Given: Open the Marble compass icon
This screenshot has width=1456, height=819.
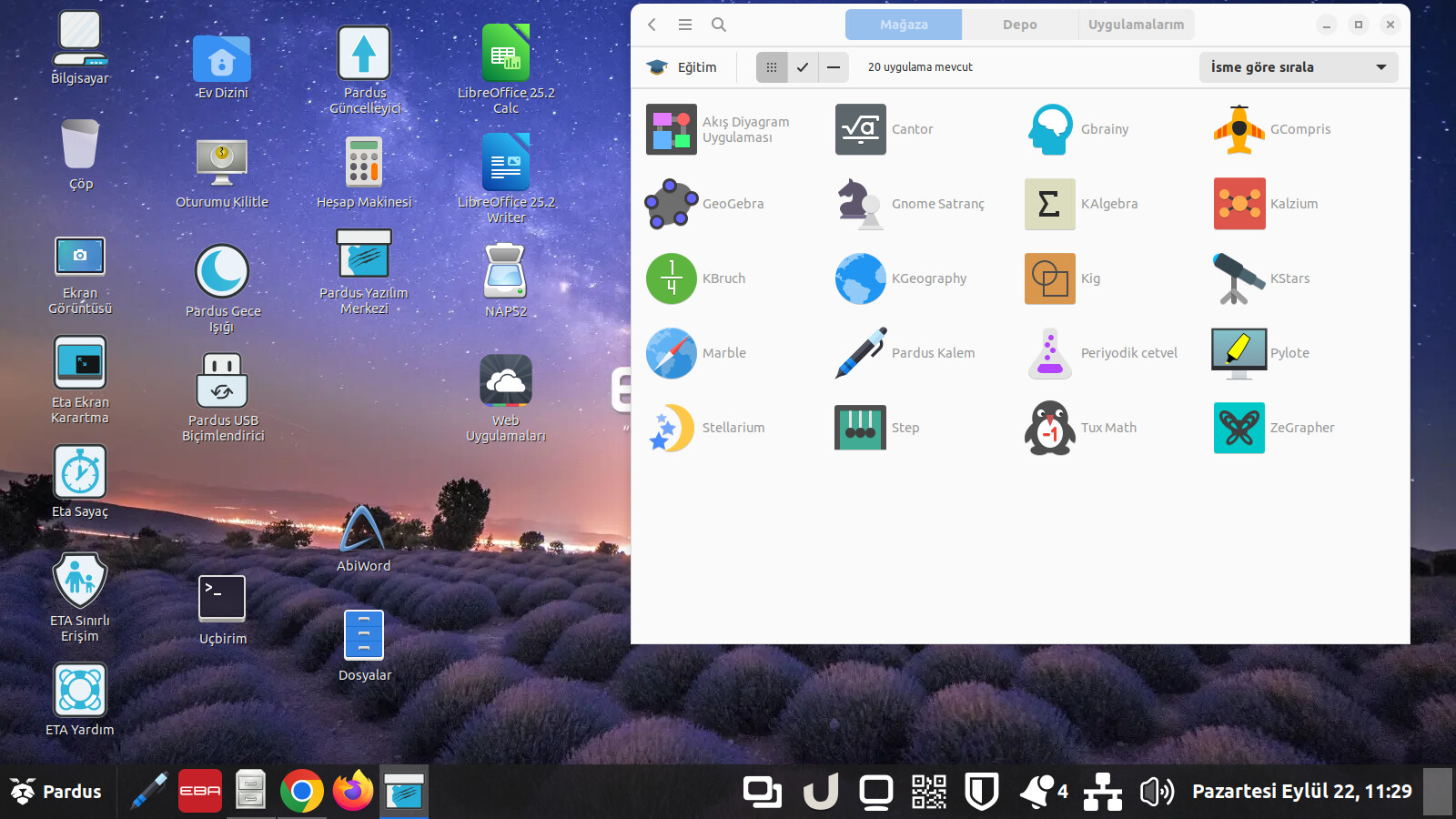Looking at the screenshot, I should pyautogui.click(x=672, y=353).
